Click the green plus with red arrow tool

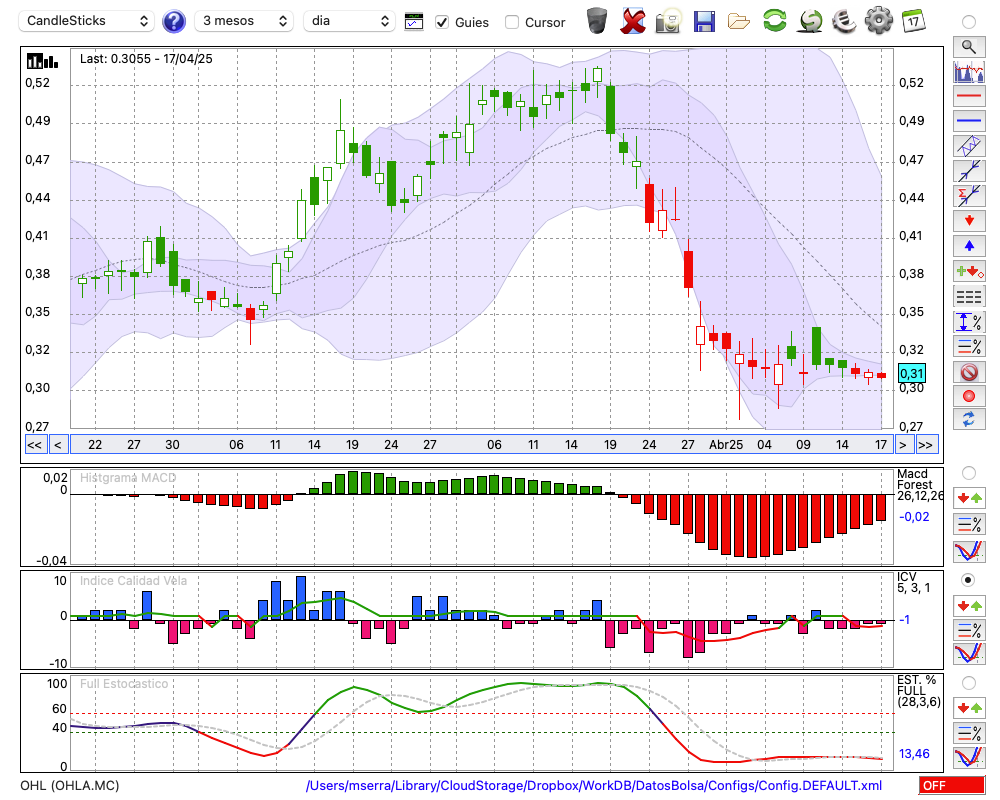coord(969,271)
